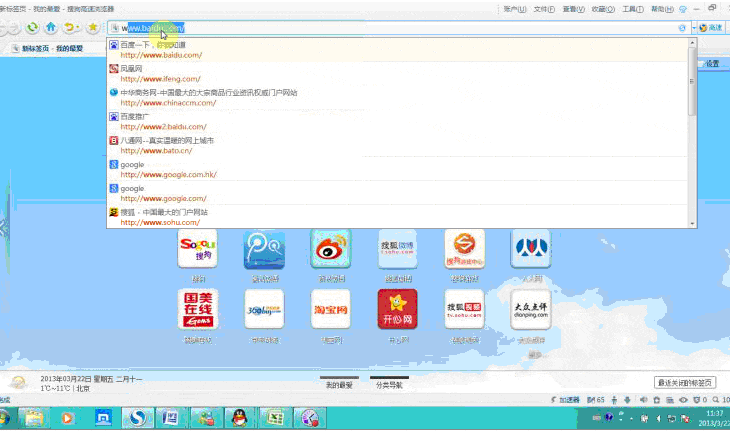
Task: Click the QQ penguin taskbar icon
Action: (x=239, y=417)
